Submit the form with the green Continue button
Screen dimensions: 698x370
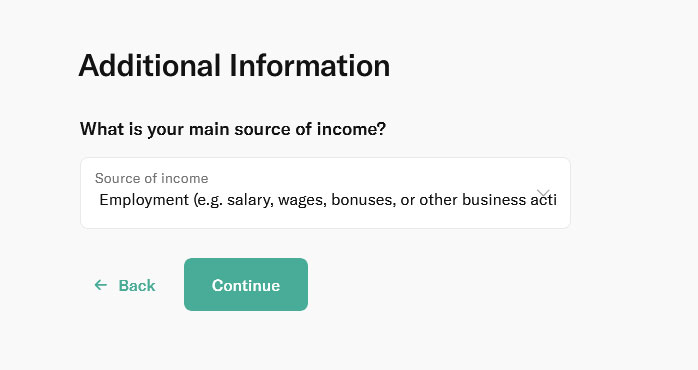point(246,285)
